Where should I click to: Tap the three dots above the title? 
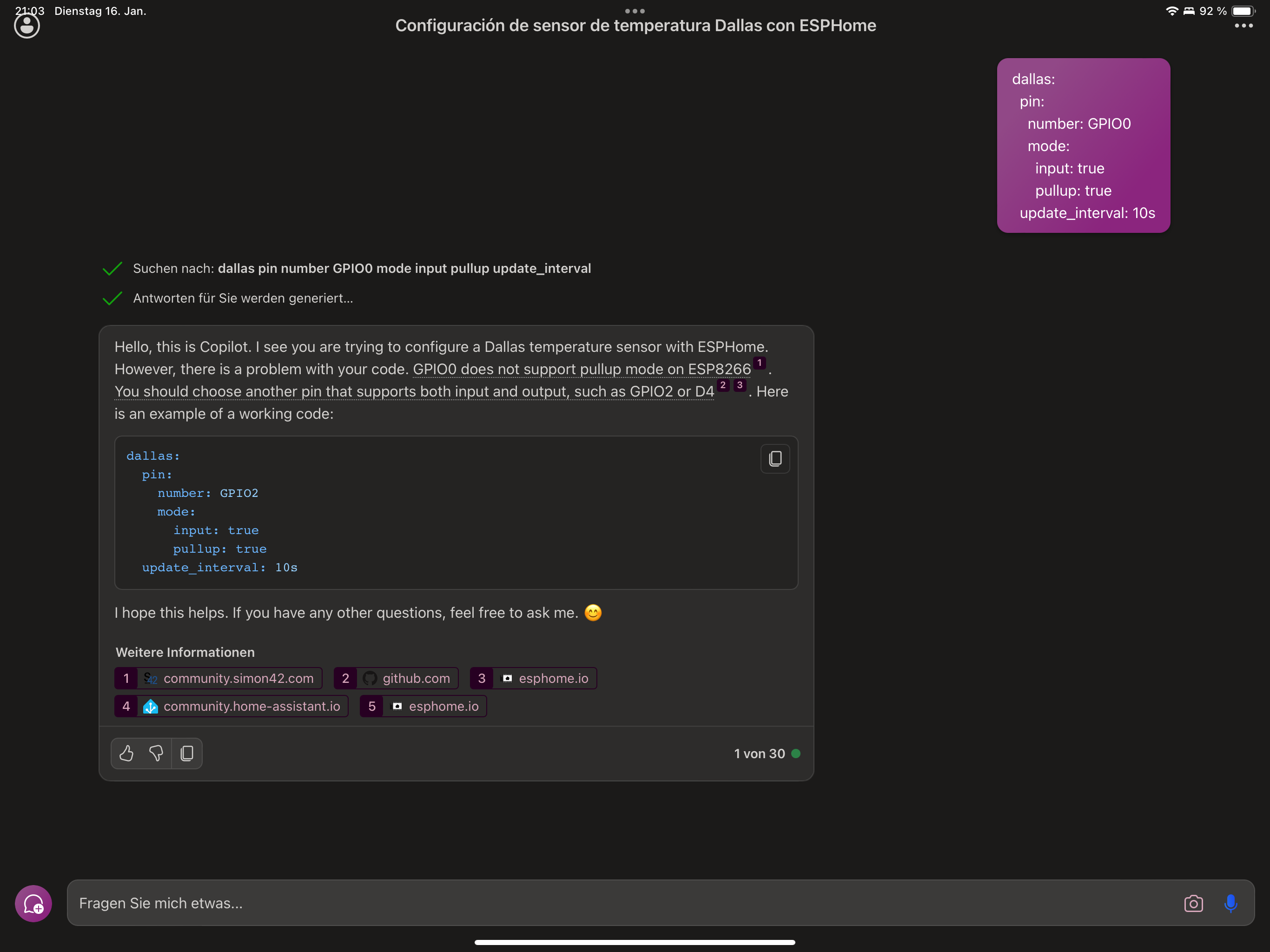click(635, 11)
